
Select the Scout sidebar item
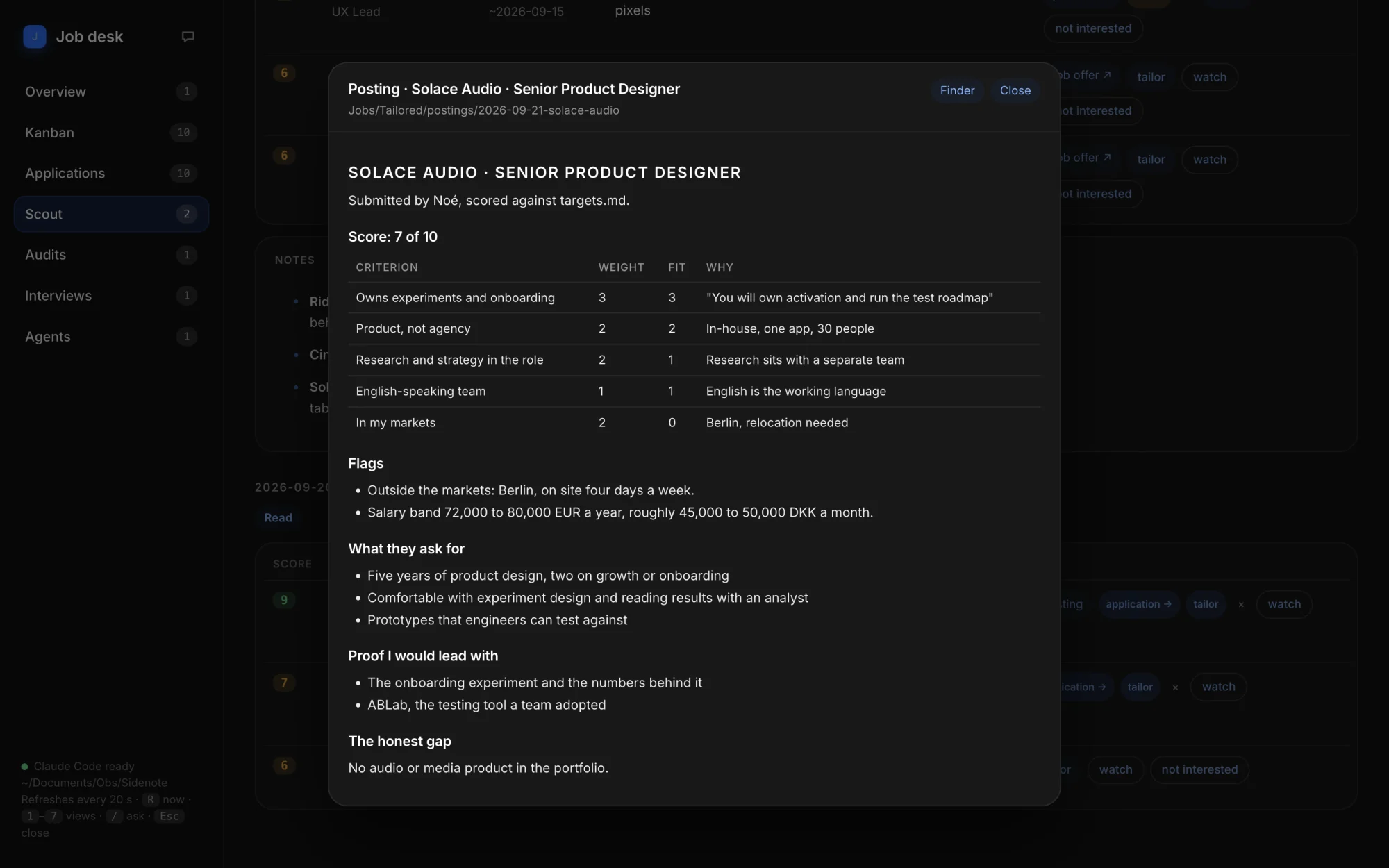(x=111, y=214)
